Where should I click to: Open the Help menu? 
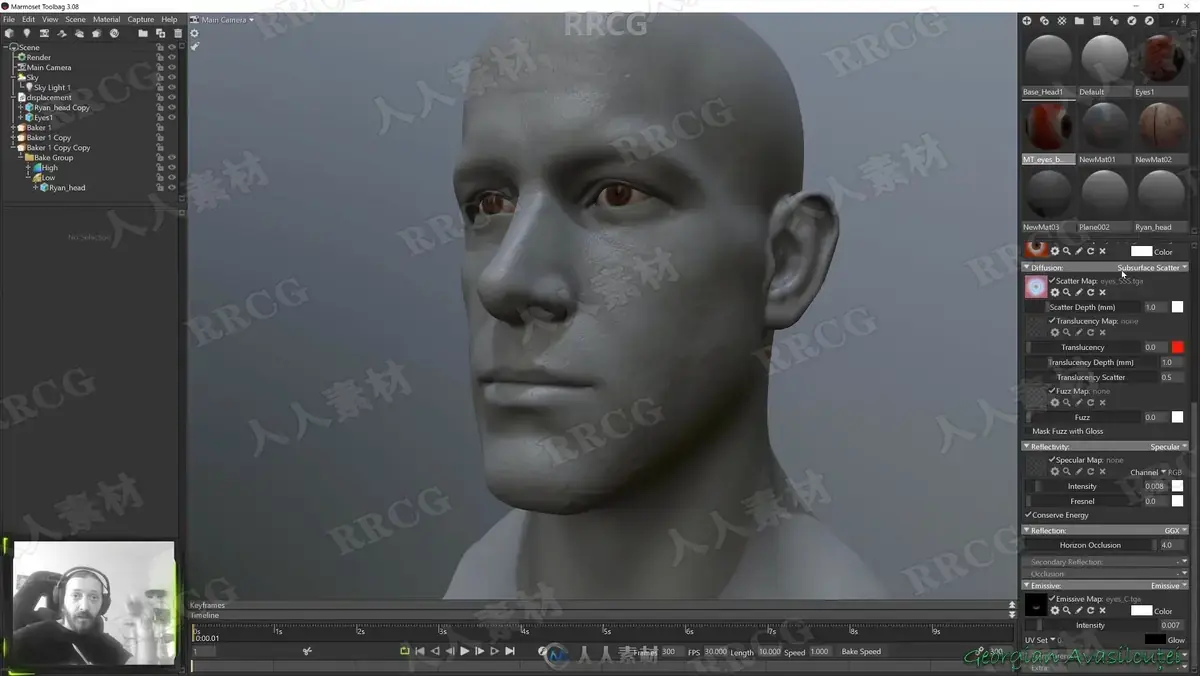pyautogui.click(x=169, y=19)
